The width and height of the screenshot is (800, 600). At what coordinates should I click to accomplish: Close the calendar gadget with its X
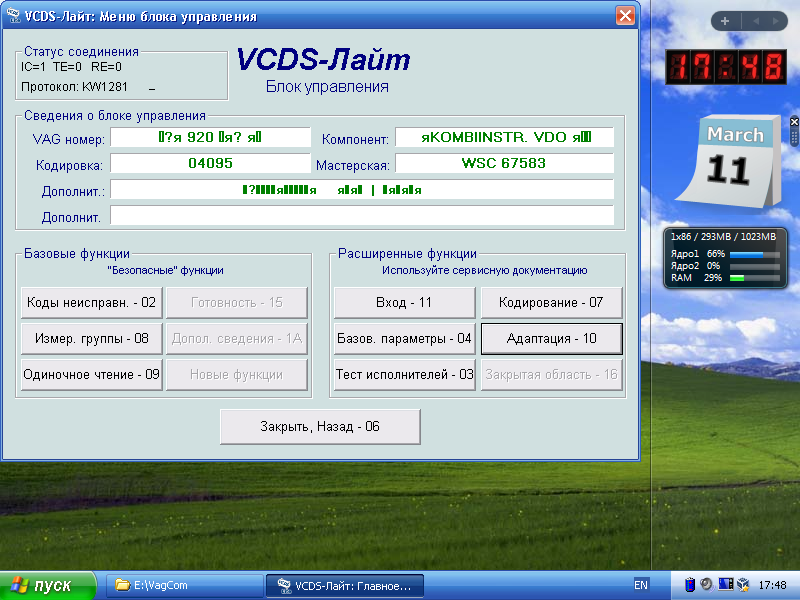pos(794,122)
